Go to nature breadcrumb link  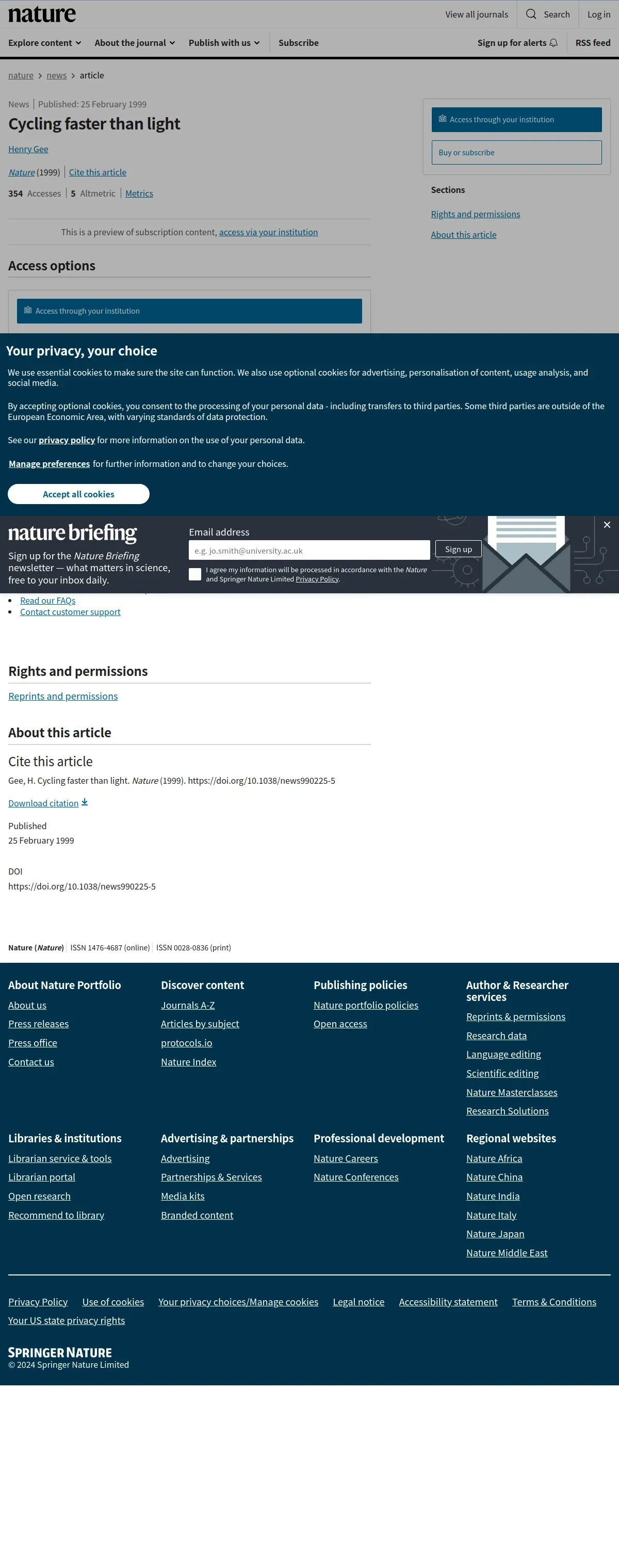point(21,75)
